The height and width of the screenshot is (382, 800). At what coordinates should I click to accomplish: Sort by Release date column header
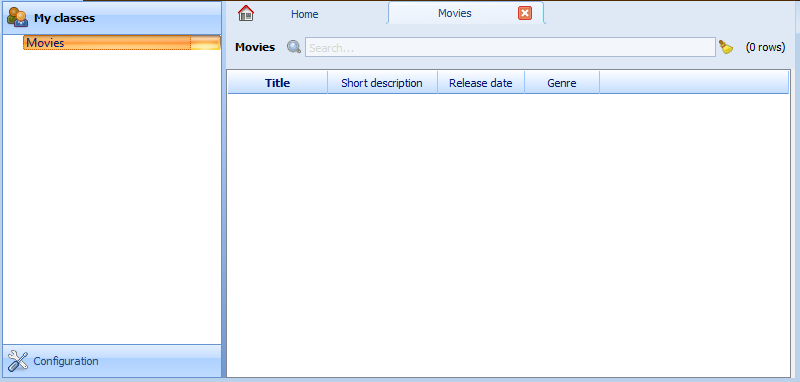pyautogui.click(x=481, y=83)
